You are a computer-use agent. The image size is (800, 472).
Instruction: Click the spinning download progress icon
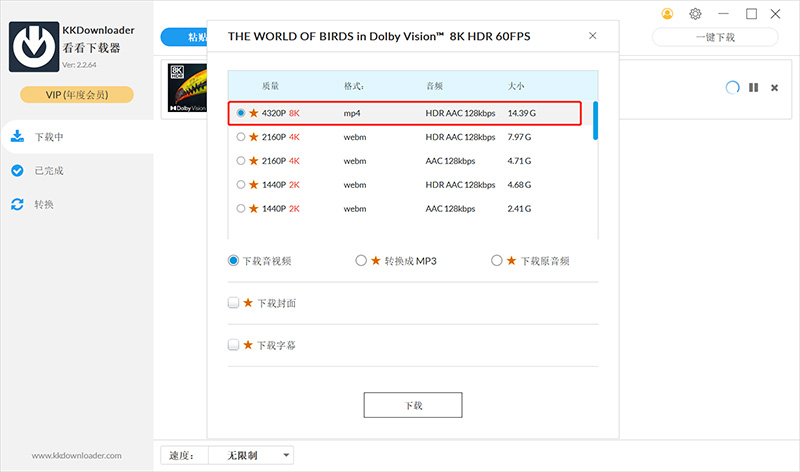[732, 88]
